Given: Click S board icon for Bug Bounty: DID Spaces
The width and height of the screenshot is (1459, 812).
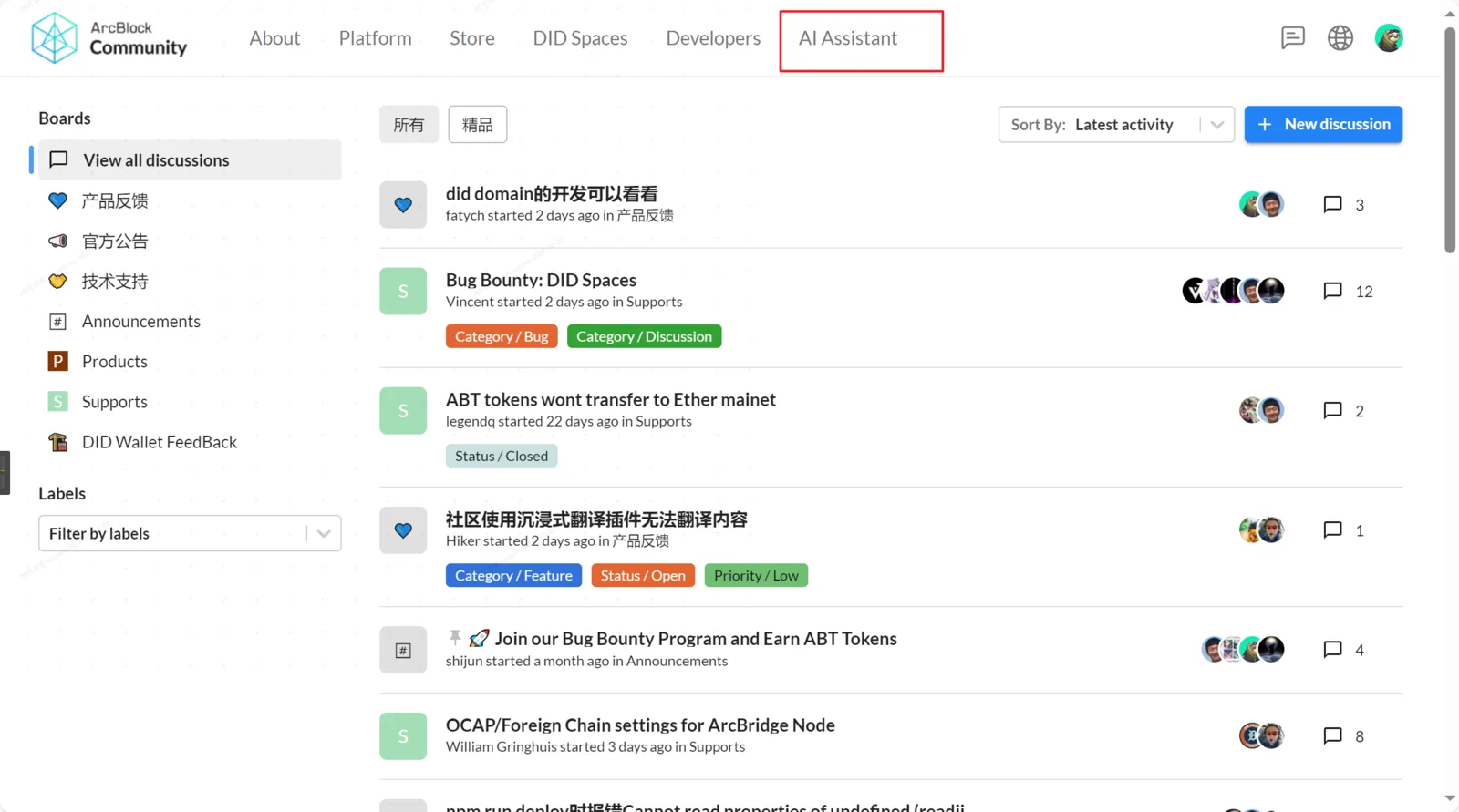Looking at the screenshot, I should [x=403, y=292].
